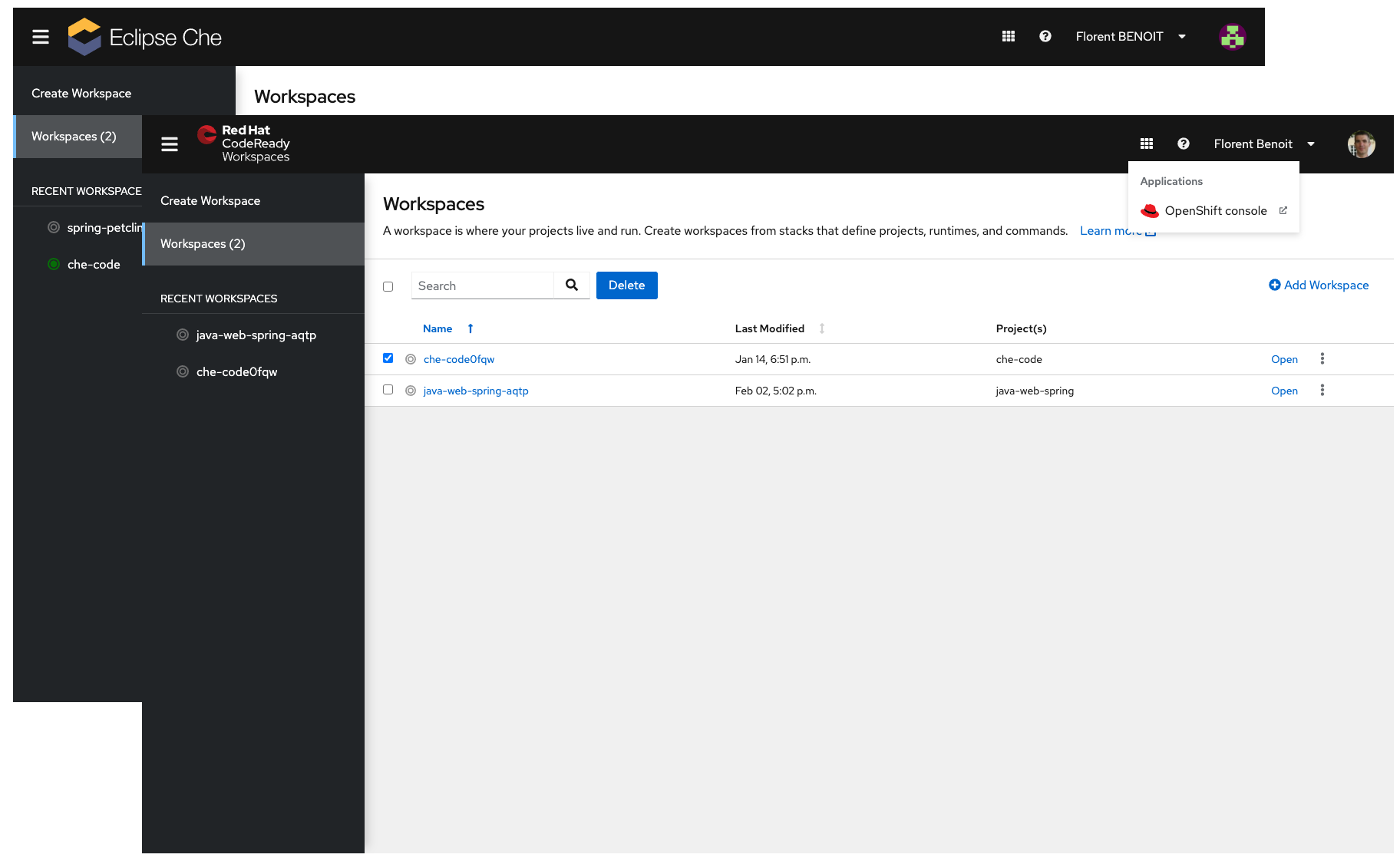Click stopped status icon in che-code0fqw row

click(411, 359)
